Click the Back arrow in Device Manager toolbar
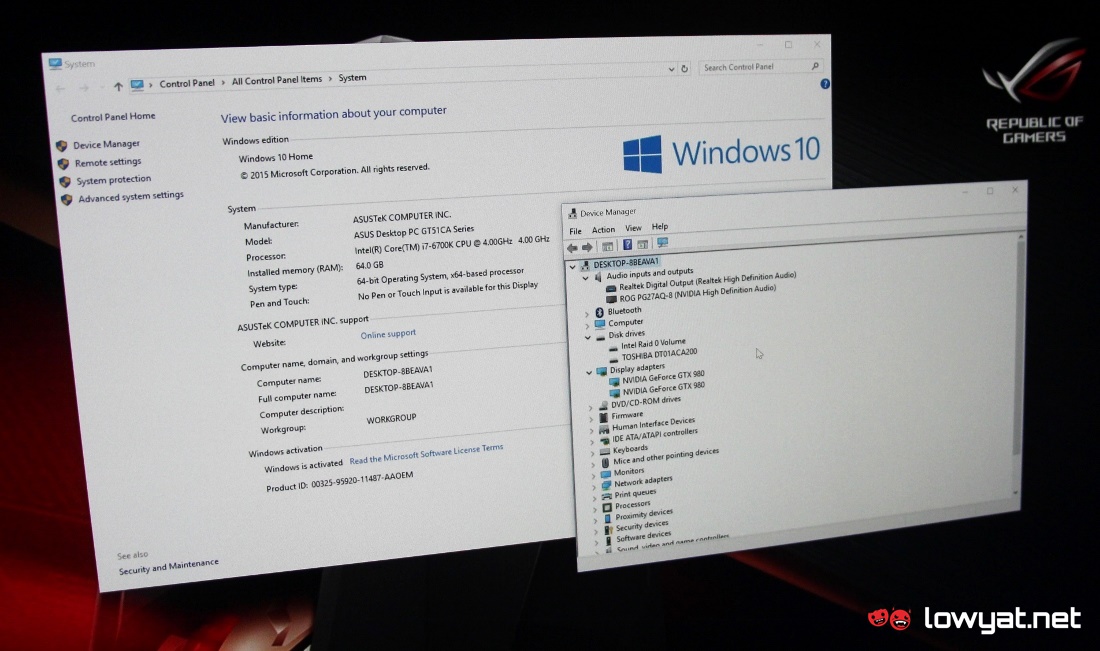 pos(572,247)
